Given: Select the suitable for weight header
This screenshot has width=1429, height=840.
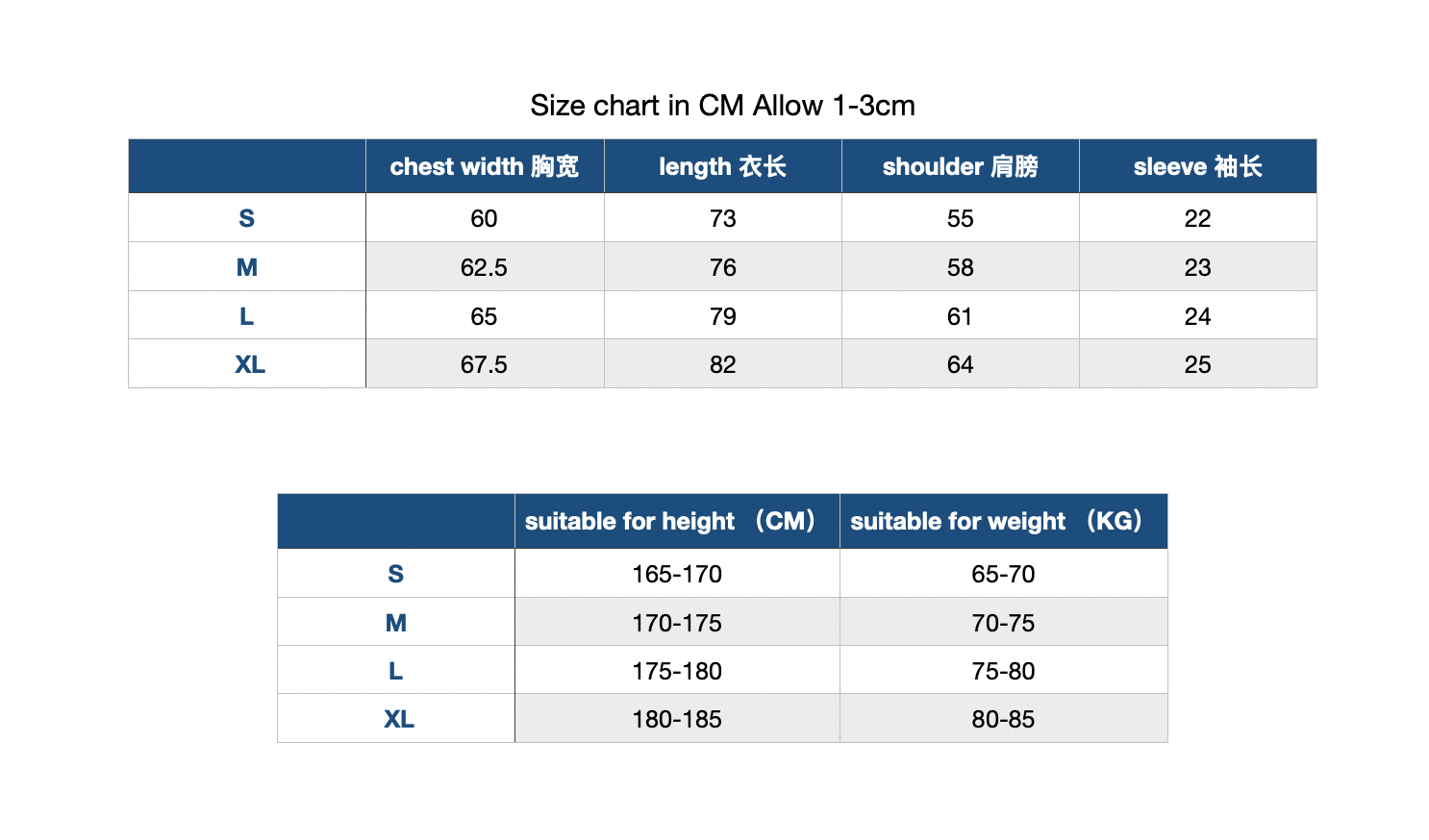Looking at the screenshot, I should (1004, 521).
